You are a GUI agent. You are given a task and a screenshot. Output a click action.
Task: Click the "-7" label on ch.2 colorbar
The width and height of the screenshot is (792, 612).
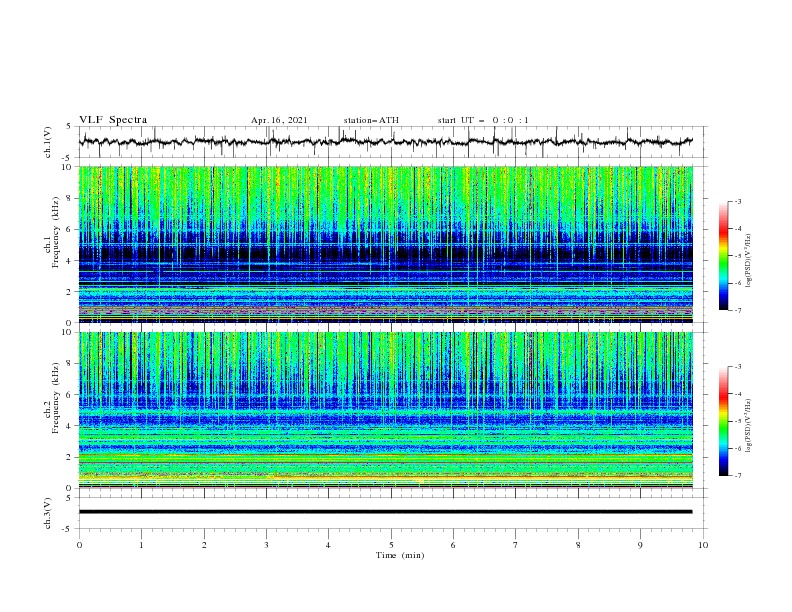737,476
